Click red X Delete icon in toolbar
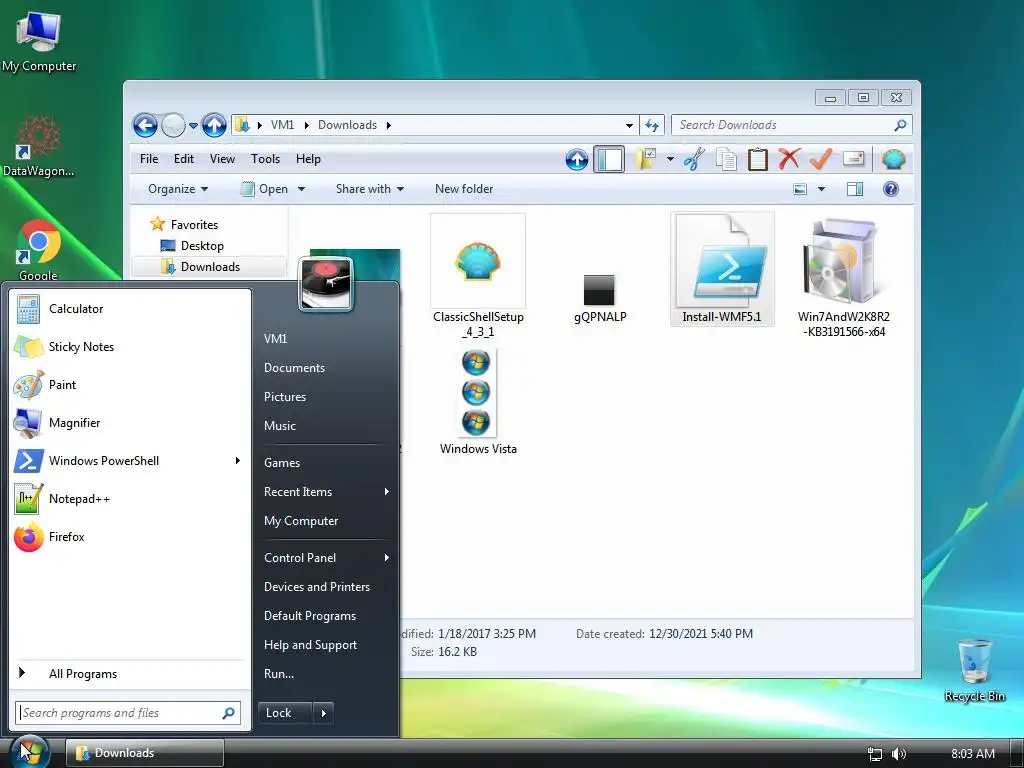1024x768 pixels. click(x=789, y=159)
